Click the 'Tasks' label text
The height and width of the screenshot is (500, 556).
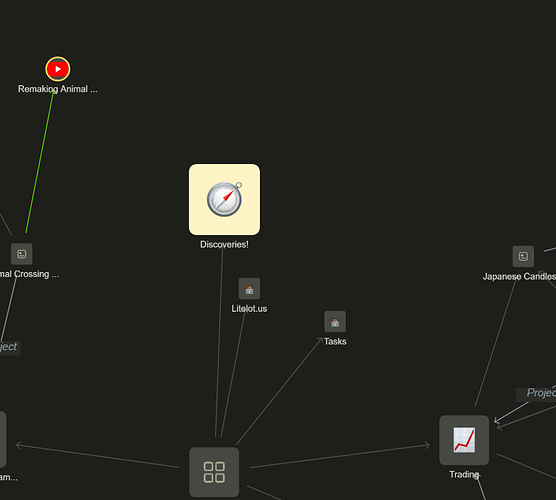[335, 341]
